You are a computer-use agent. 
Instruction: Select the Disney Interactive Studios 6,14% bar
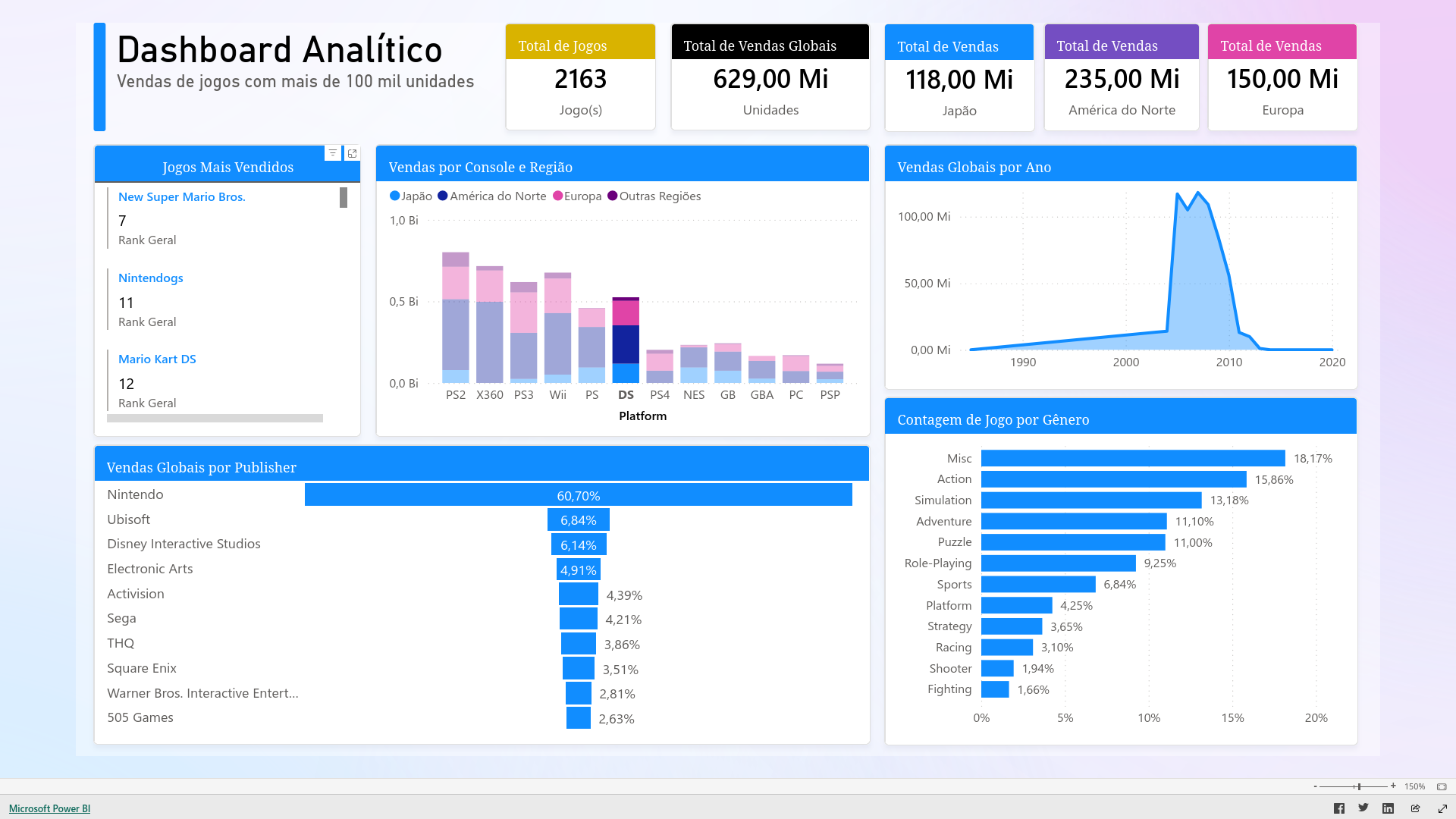click(579, 544)
